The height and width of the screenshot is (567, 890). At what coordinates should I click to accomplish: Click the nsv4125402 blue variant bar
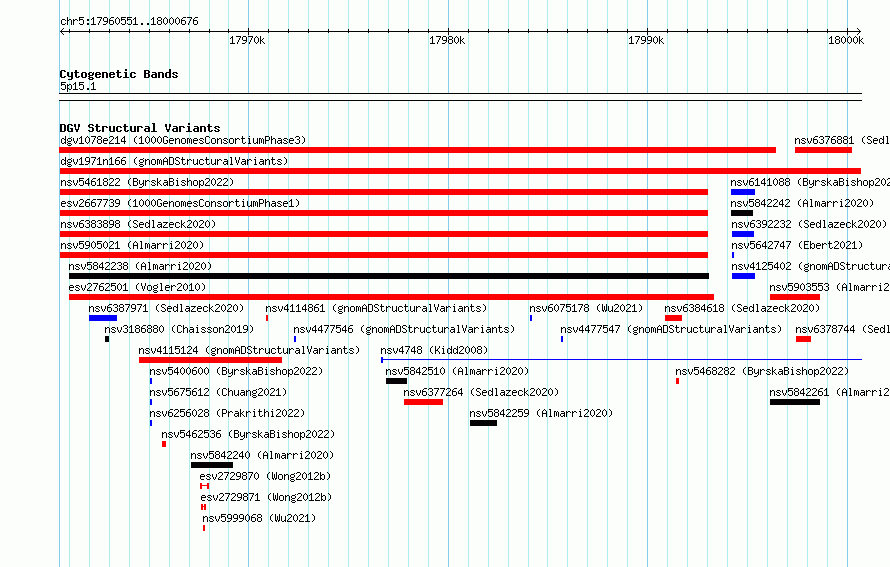744,276
